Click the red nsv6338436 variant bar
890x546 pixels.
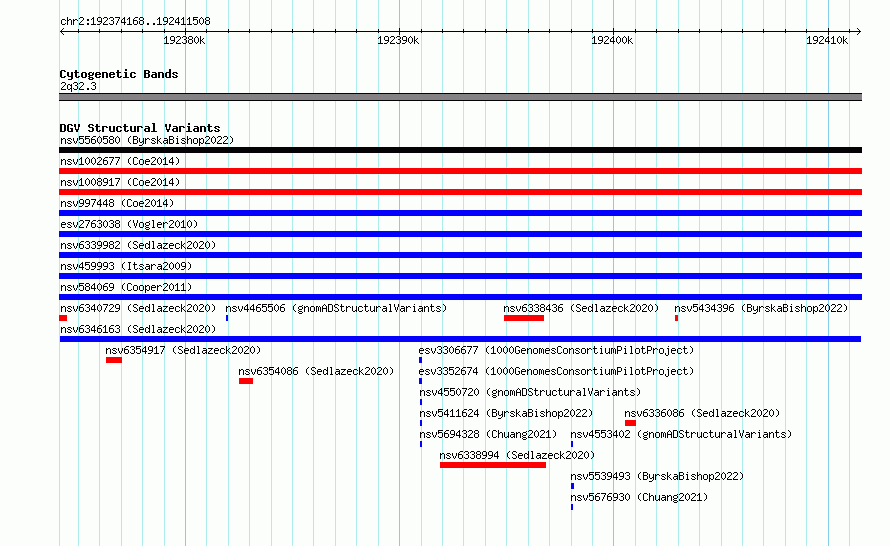tap(524, 318)
